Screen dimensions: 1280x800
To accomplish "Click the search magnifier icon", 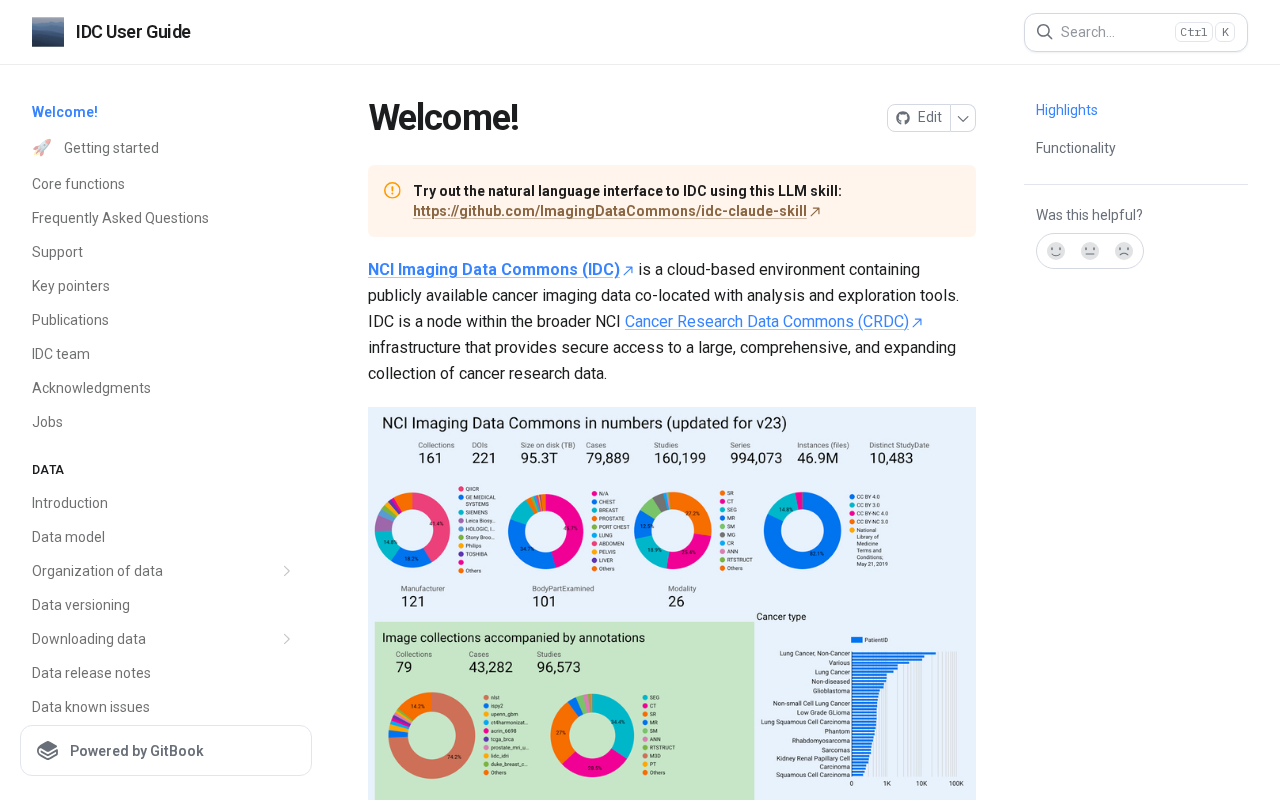I will pyautogui.click(x=1044, y=32).
